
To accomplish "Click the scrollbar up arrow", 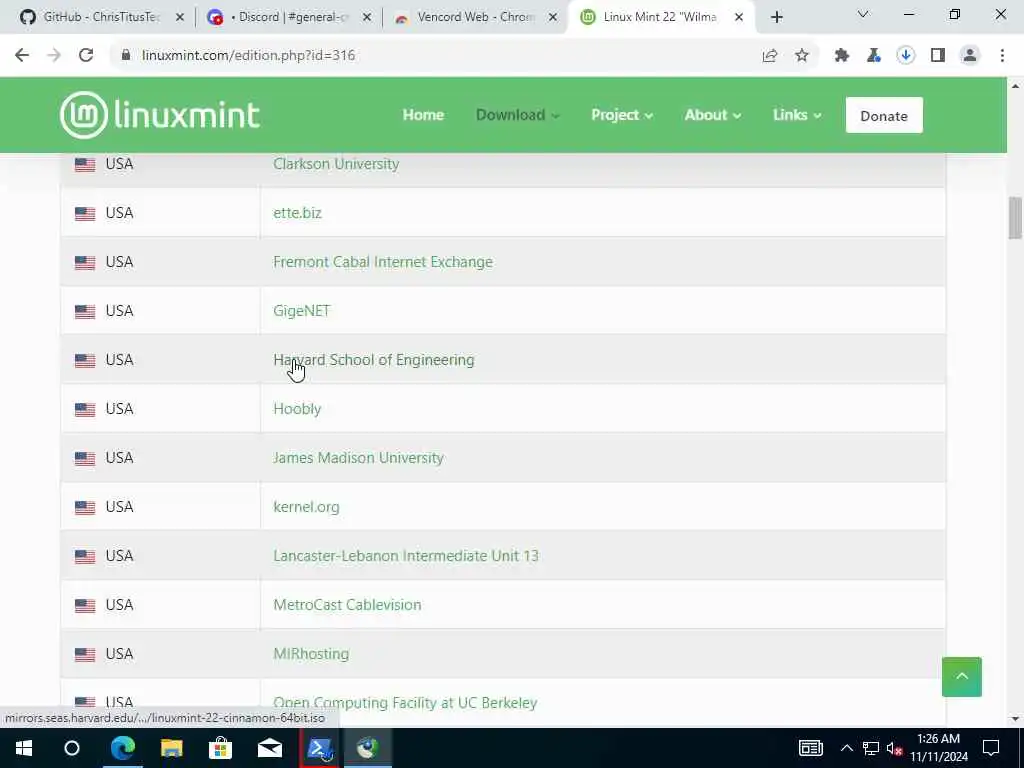I will [1015, 86].
